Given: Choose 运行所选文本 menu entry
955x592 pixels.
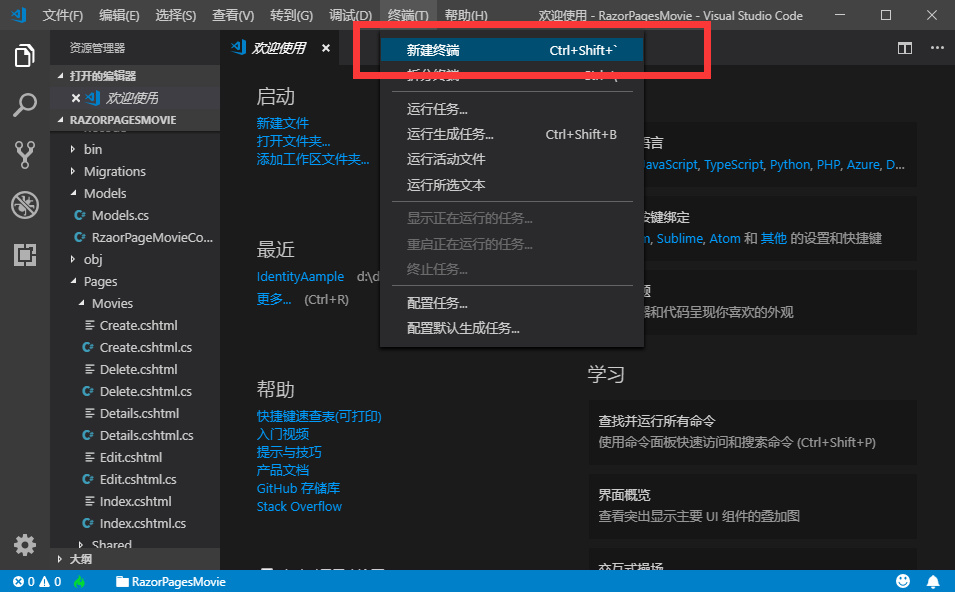Looking at the screenshot, I should click(x=512, y=185).
